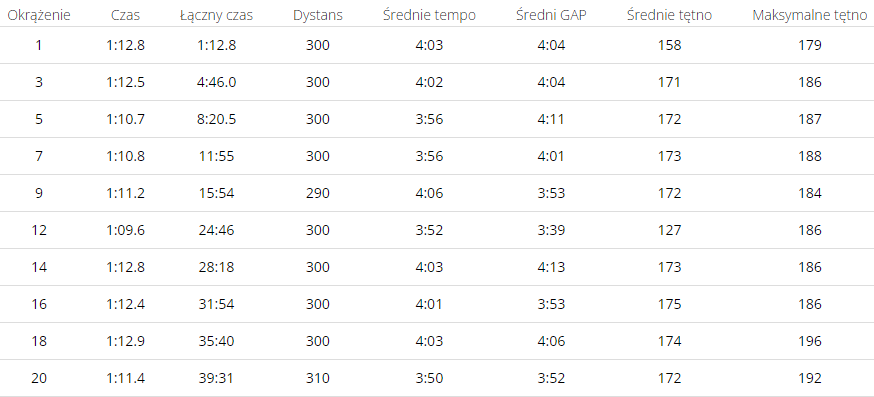Click the Okrążenie column header
Screen dimensions: 874x397
(x=39, y=16)
